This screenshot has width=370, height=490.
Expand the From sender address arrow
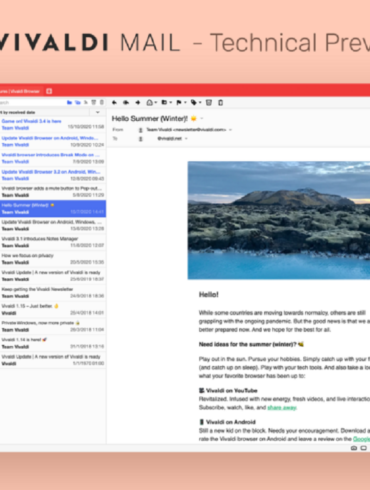(x=230, y=130)
